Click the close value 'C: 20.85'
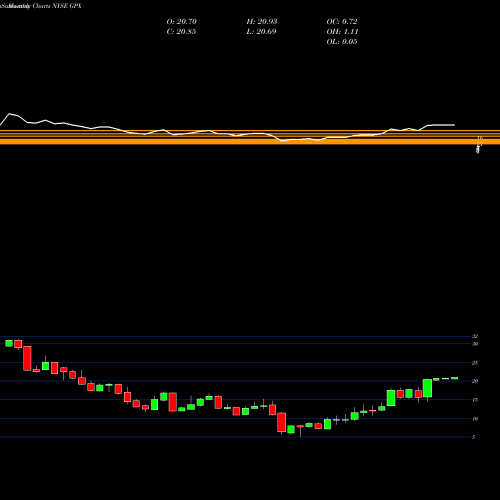Image resolution: width=500 pixels, height=500 pixels. 181,32
